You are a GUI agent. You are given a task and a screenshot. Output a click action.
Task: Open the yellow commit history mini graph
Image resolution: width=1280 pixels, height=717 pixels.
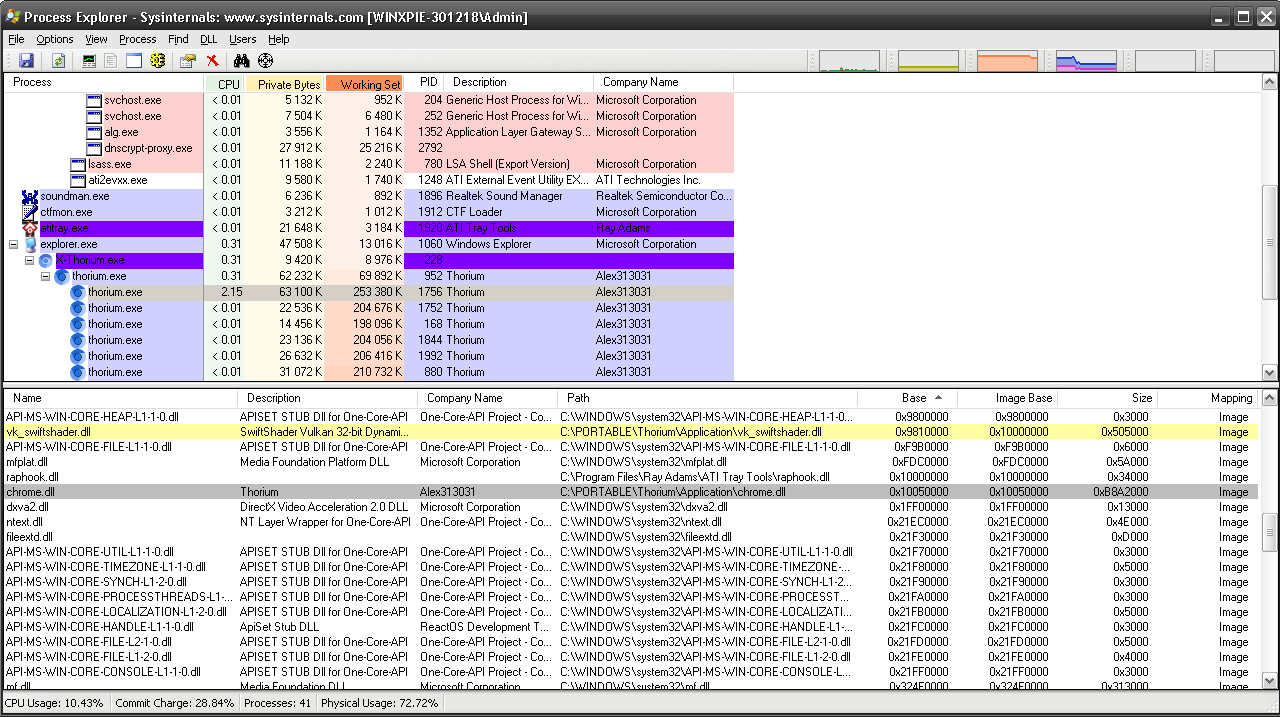click(928, 61)
